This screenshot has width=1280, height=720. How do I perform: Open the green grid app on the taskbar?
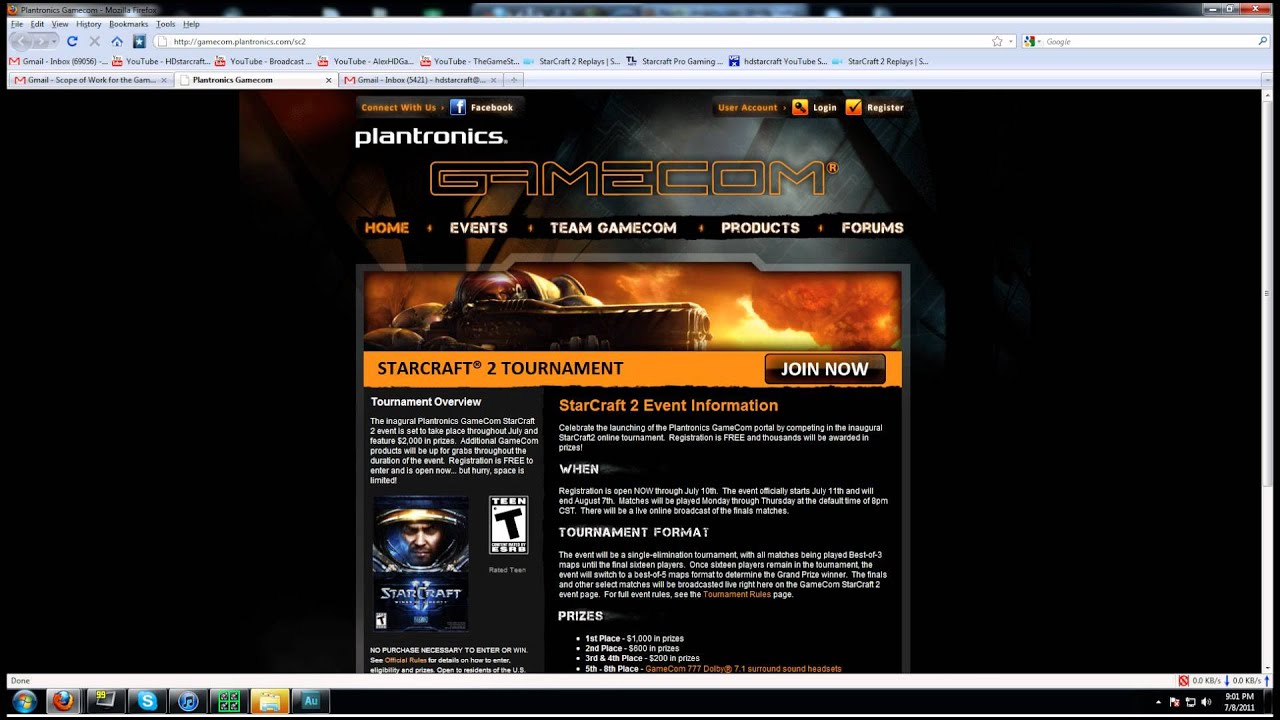click(x=229, y=701)
